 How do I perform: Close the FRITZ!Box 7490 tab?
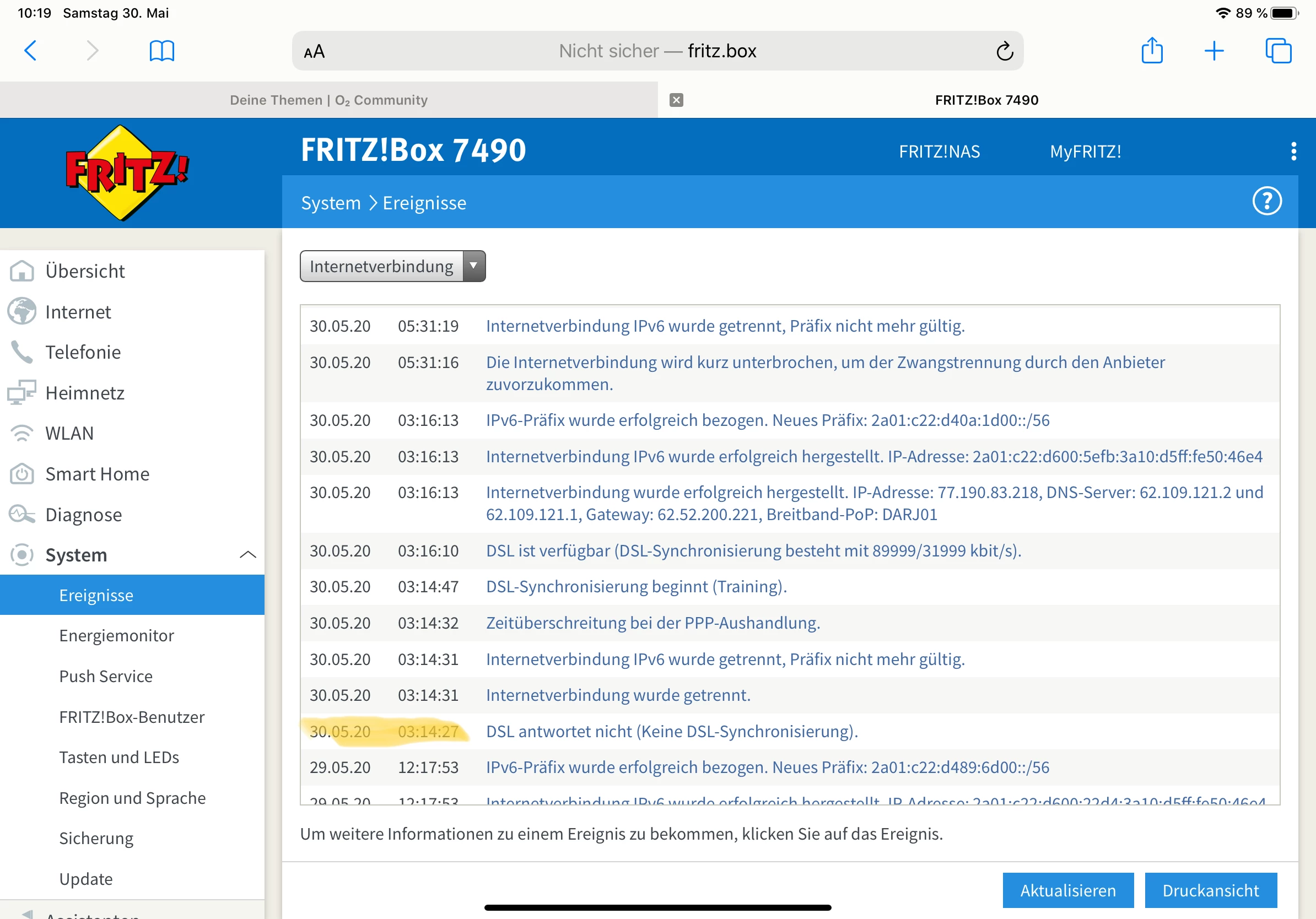pyautogui.click(x=676, y=100)
